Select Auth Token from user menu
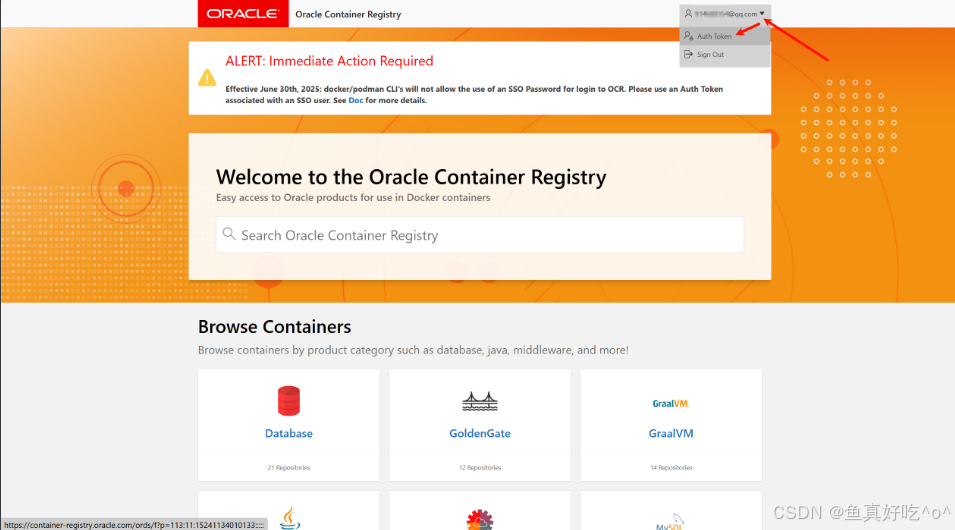This screenshot has width=955, height=530. click(714, 36)
